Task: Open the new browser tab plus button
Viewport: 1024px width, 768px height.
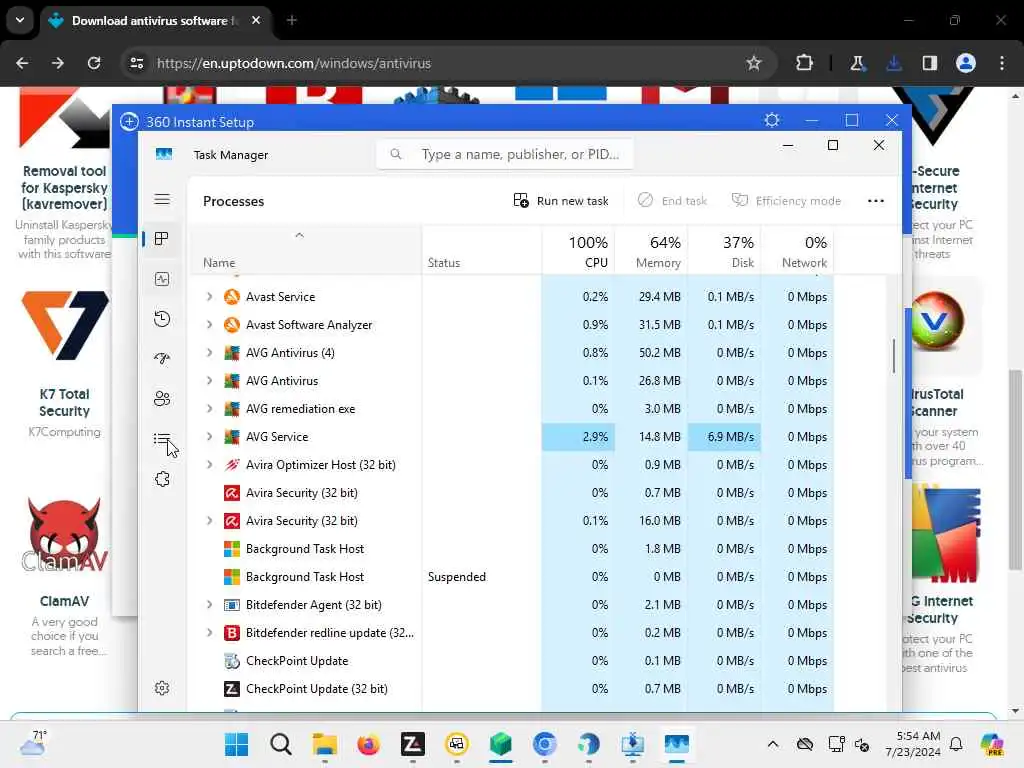Action: (x=292, y=21)
